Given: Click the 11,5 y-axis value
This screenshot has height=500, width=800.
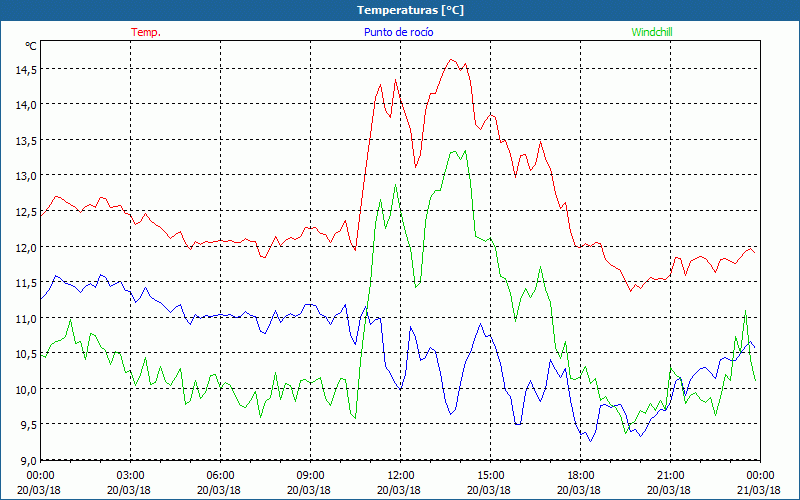Looking at the screenshot, I should click(26, 283).
